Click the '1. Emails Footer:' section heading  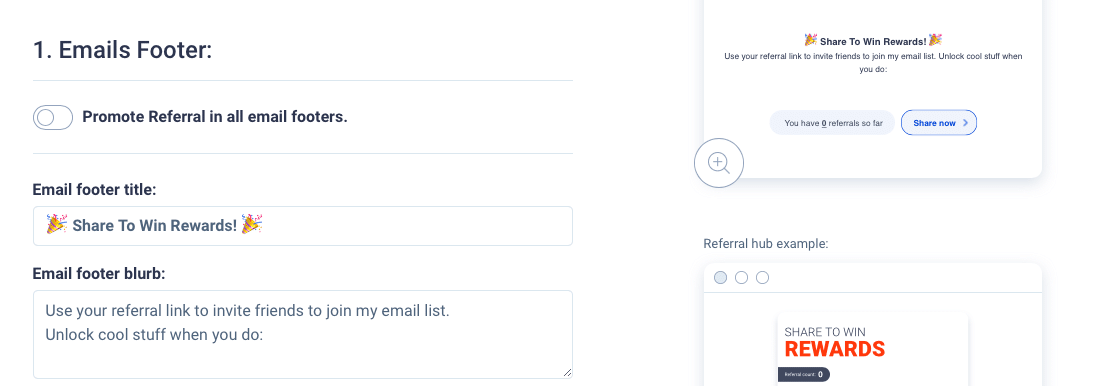click(122, 51)
